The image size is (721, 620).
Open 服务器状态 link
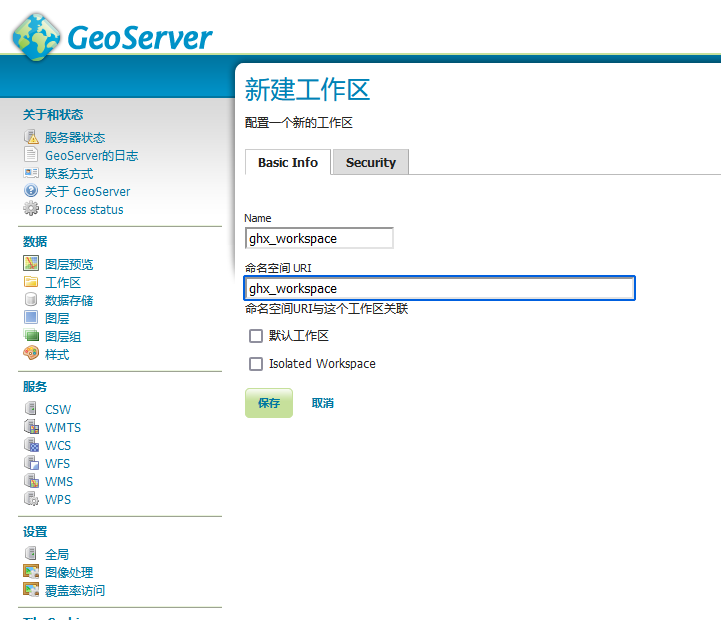(75, 138)
